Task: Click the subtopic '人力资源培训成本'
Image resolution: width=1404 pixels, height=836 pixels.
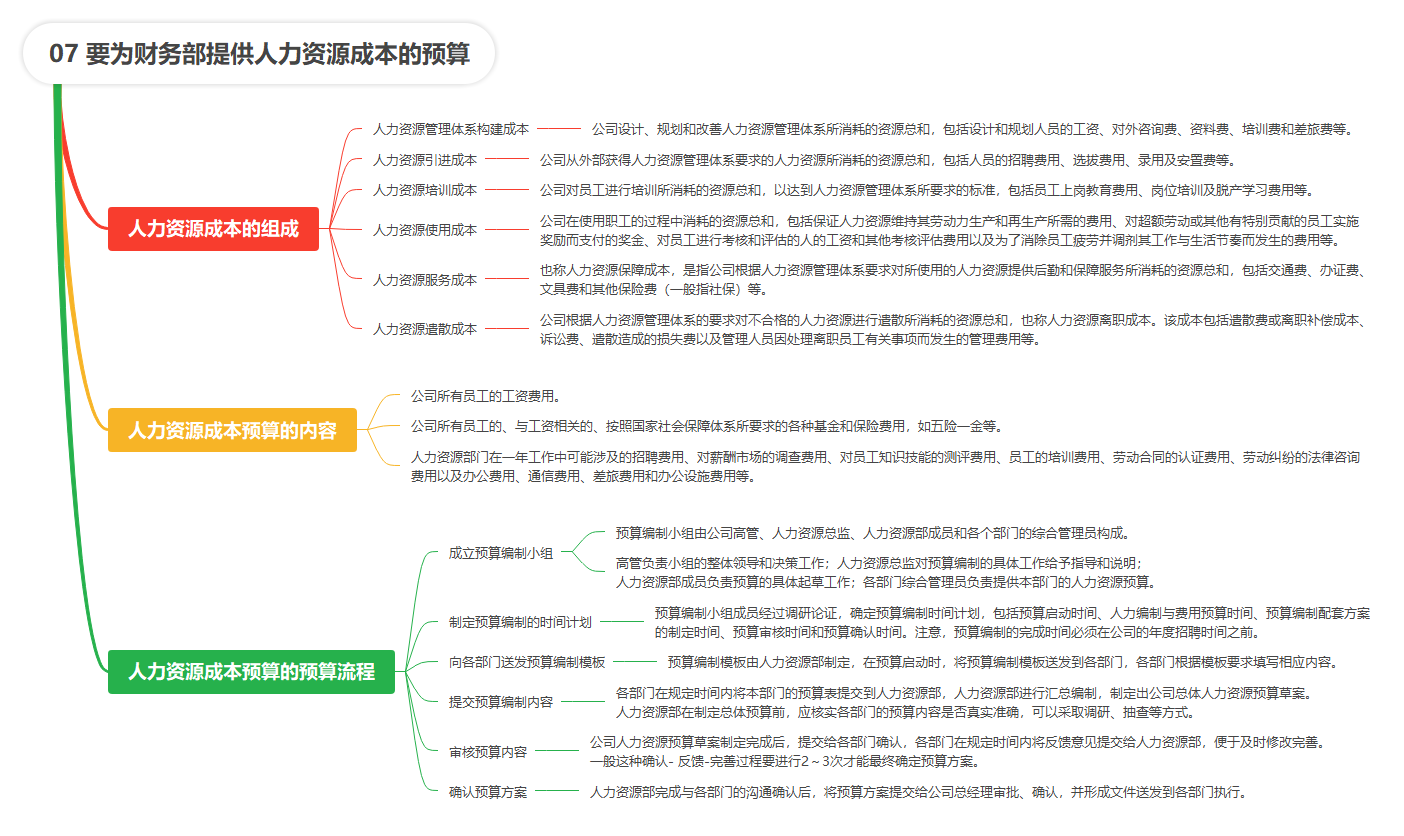Action: coord(424,190)
